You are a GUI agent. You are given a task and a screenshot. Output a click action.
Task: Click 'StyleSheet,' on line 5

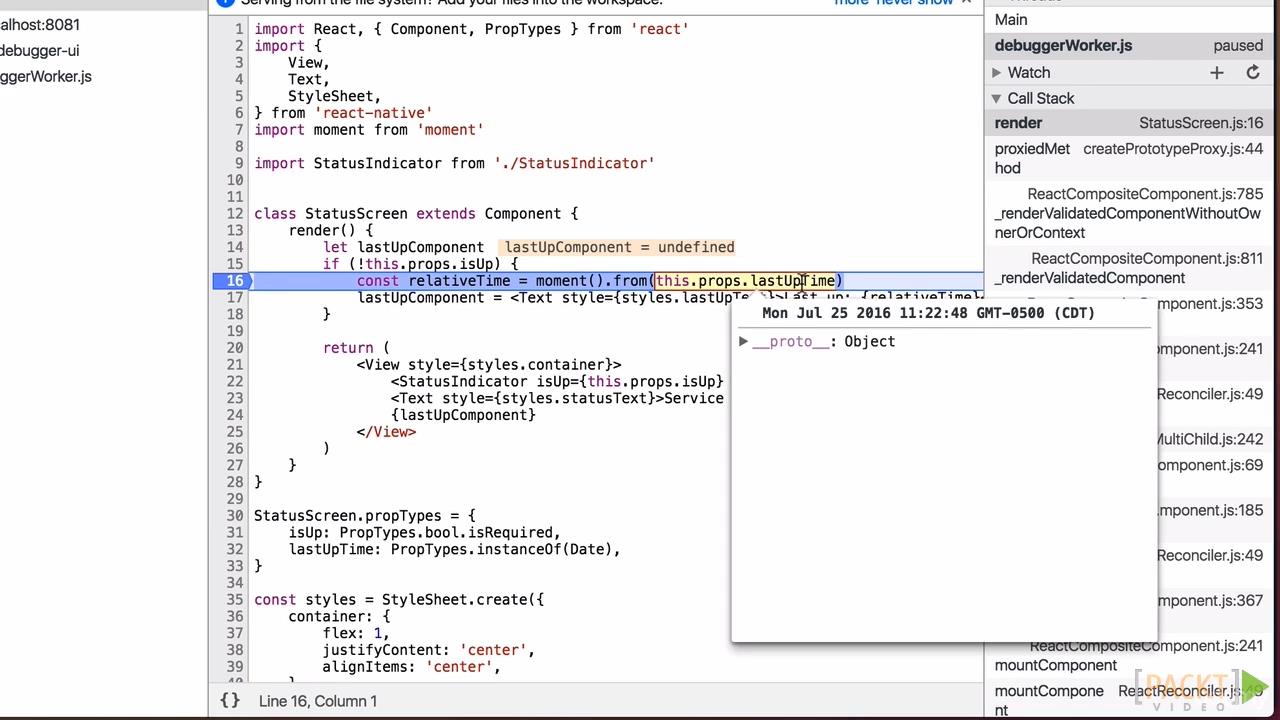(x=335, y=96)
